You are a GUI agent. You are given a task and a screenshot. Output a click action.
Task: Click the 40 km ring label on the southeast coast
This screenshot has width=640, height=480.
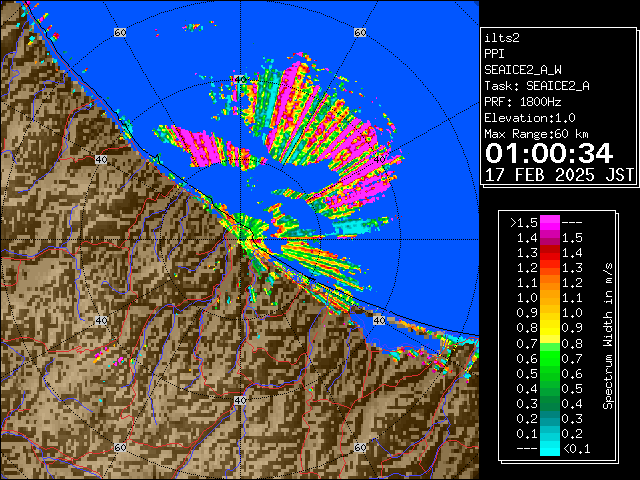(379, 320)
